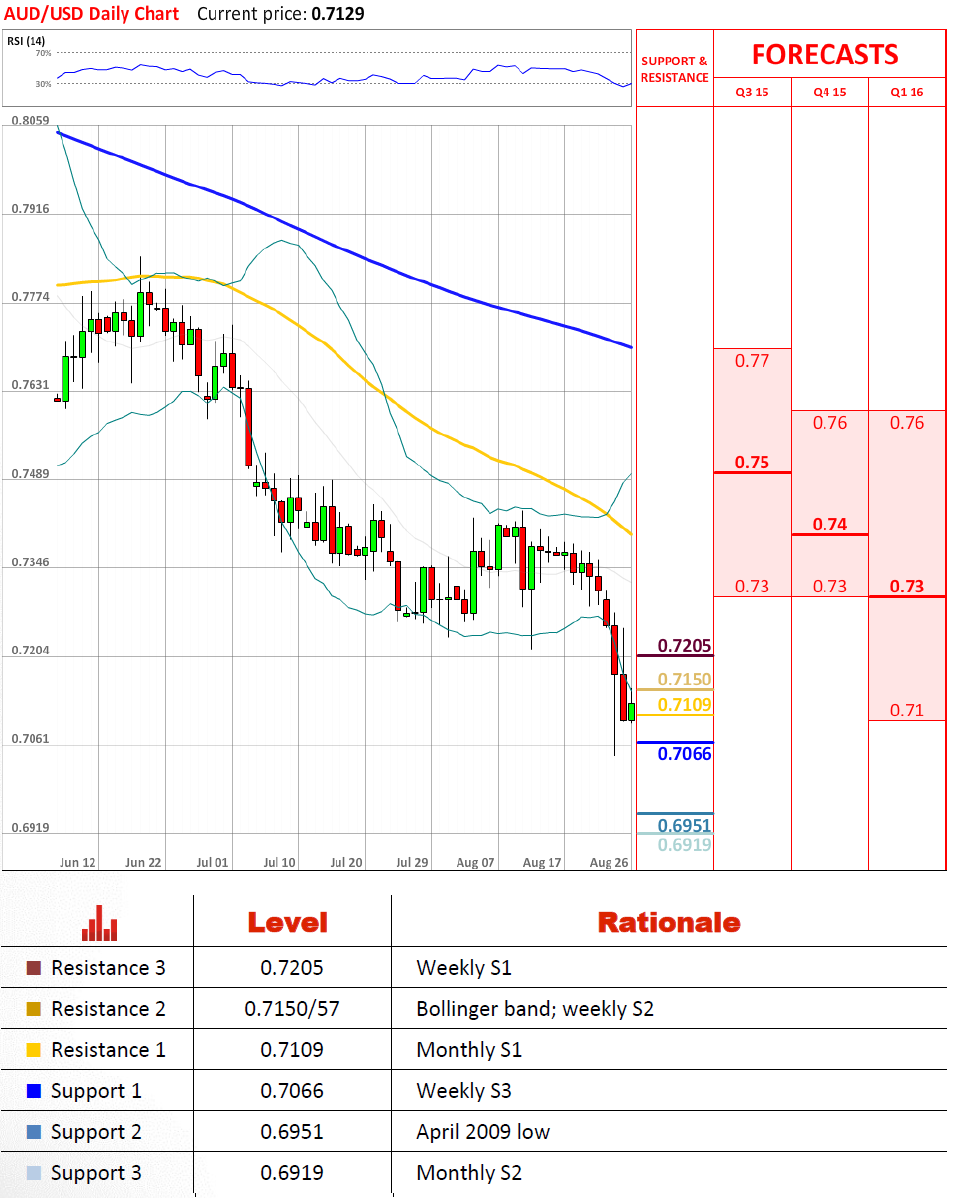This screenshot has width=964, height=1198.
Task: Click the Support 2 steel blue swatch
Action: click(x=34, y=1132)
